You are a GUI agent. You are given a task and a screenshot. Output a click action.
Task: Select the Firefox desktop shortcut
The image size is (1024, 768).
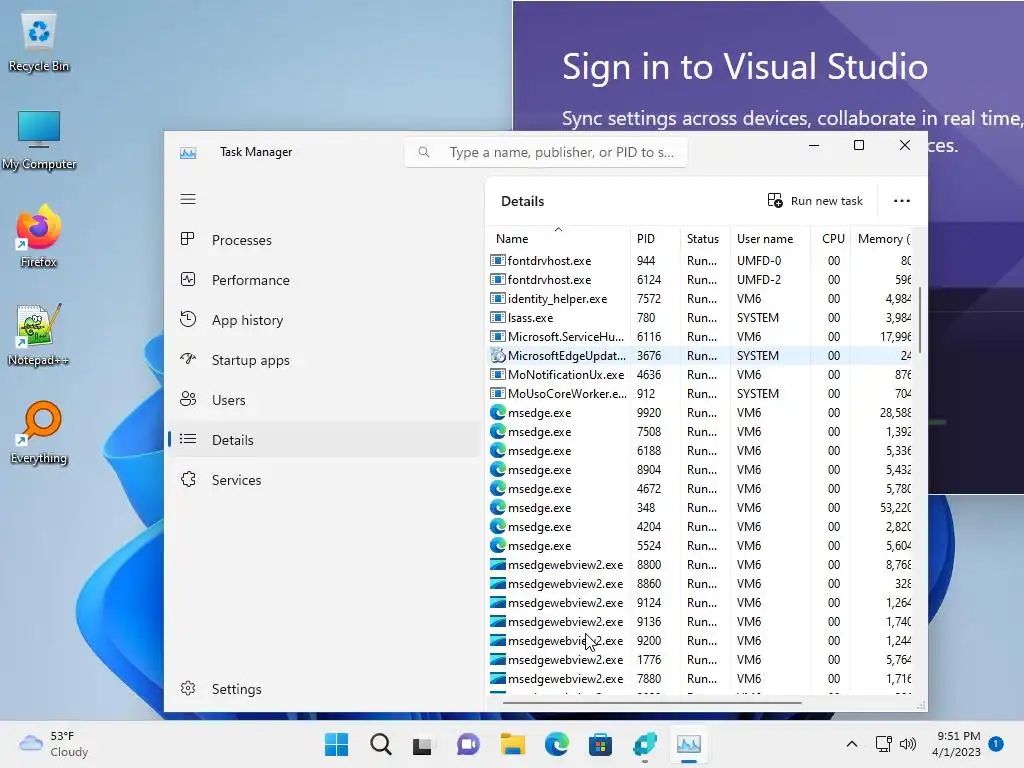pos(39,236)
